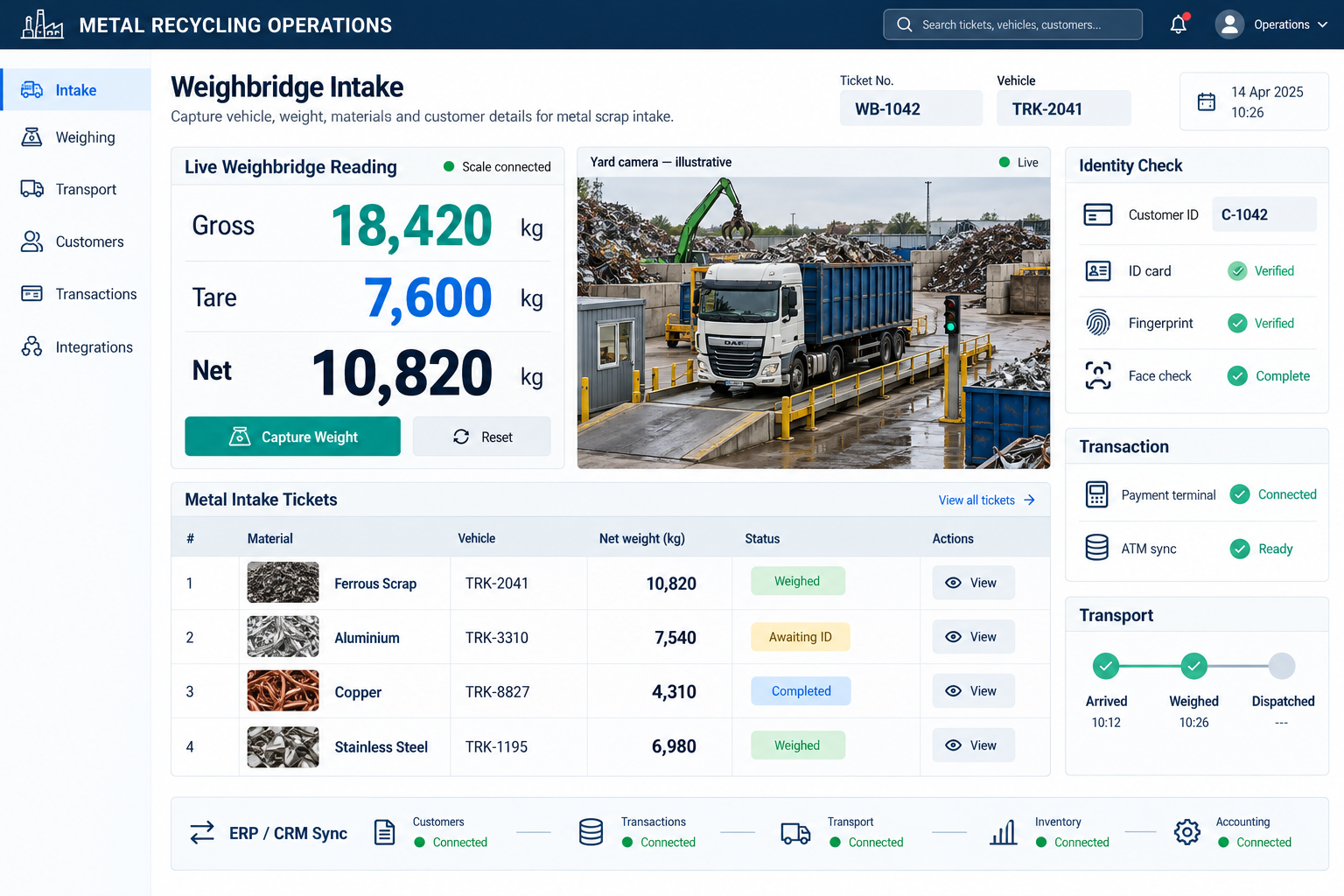The image size is (1344, 896).
Task: Click the Inventory bar chart icon
Action: coord(1004,832)
